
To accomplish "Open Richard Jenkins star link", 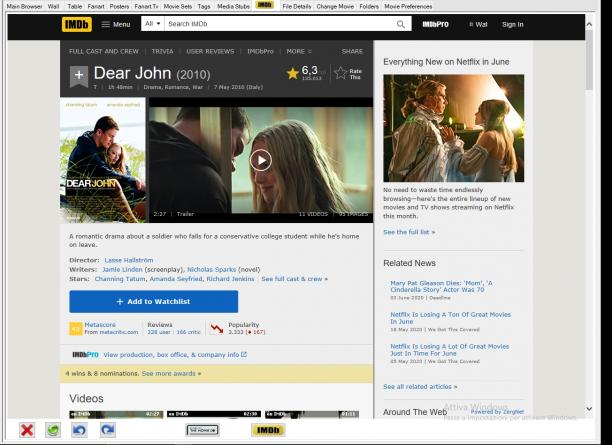I will (x=230, y=279).
